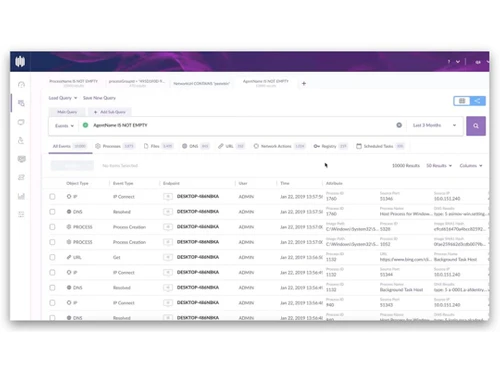Click endpoint icon in process ID 5328 row

tap(168, 227)
